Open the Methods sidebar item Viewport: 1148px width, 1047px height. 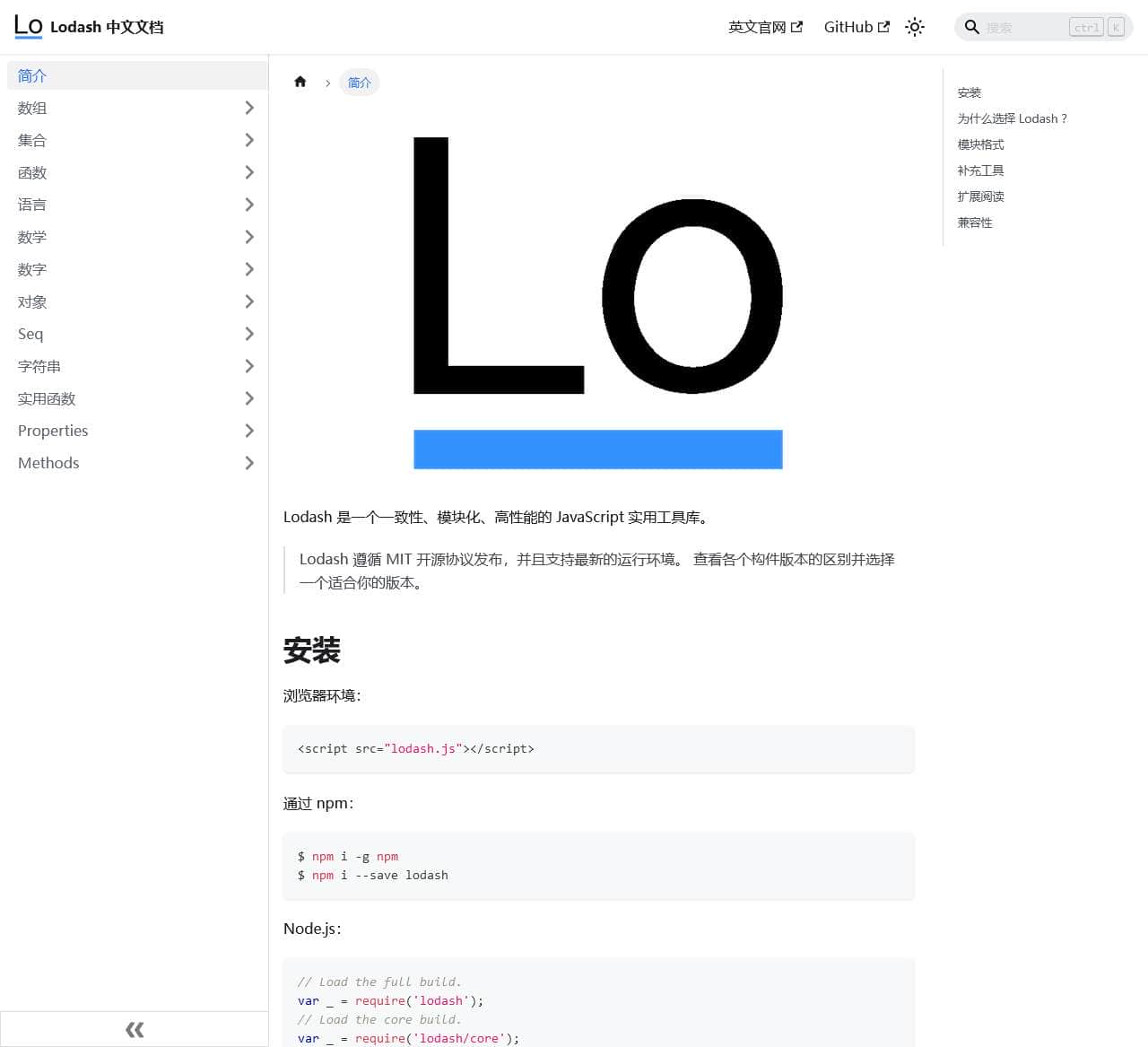48,463
